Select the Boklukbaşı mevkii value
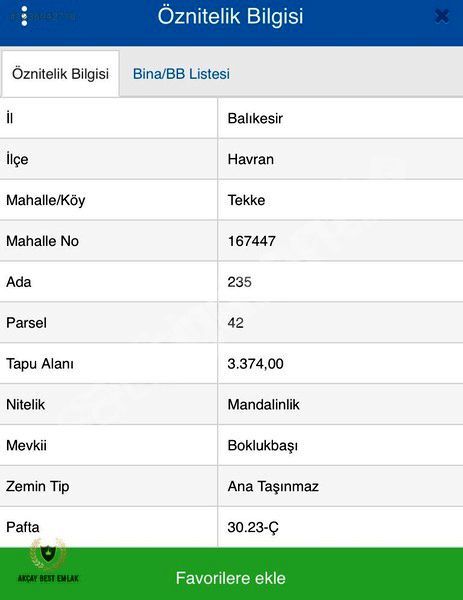Screen dimensions: 463x600 (262, 445)
